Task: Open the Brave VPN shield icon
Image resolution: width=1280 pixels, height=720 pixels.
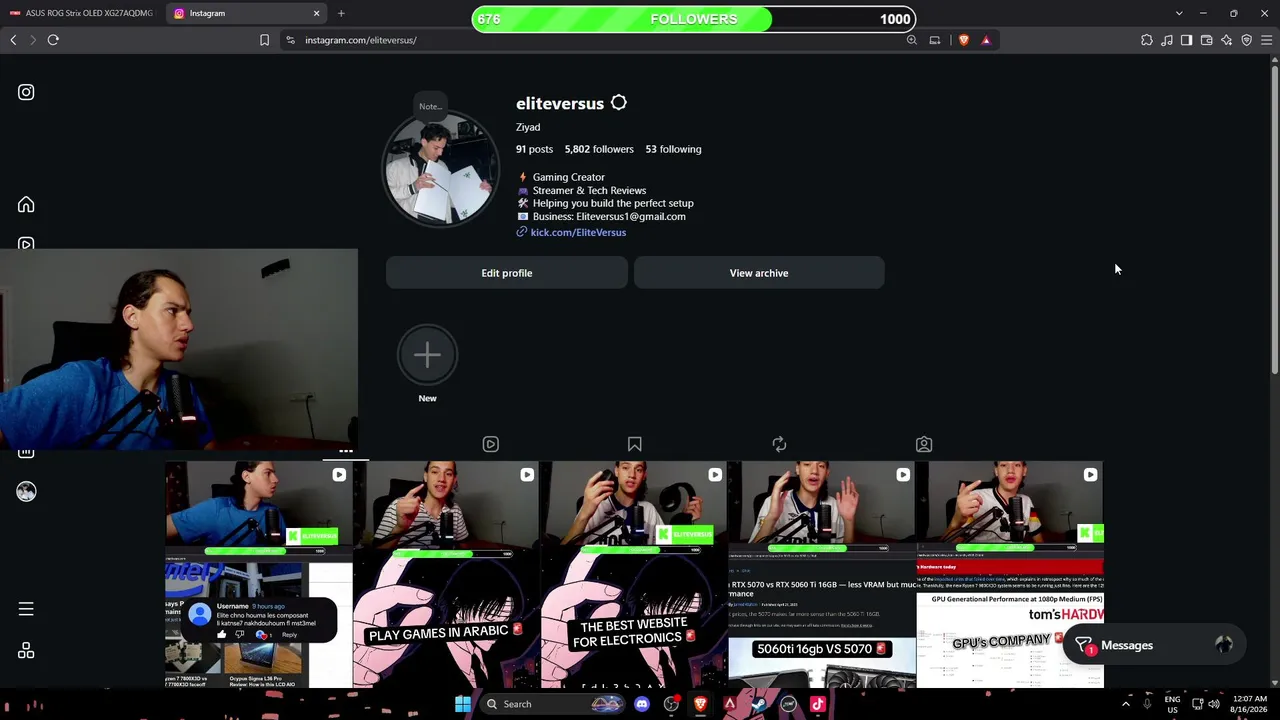Action: pyautogui.click(x=1246, y=40)
